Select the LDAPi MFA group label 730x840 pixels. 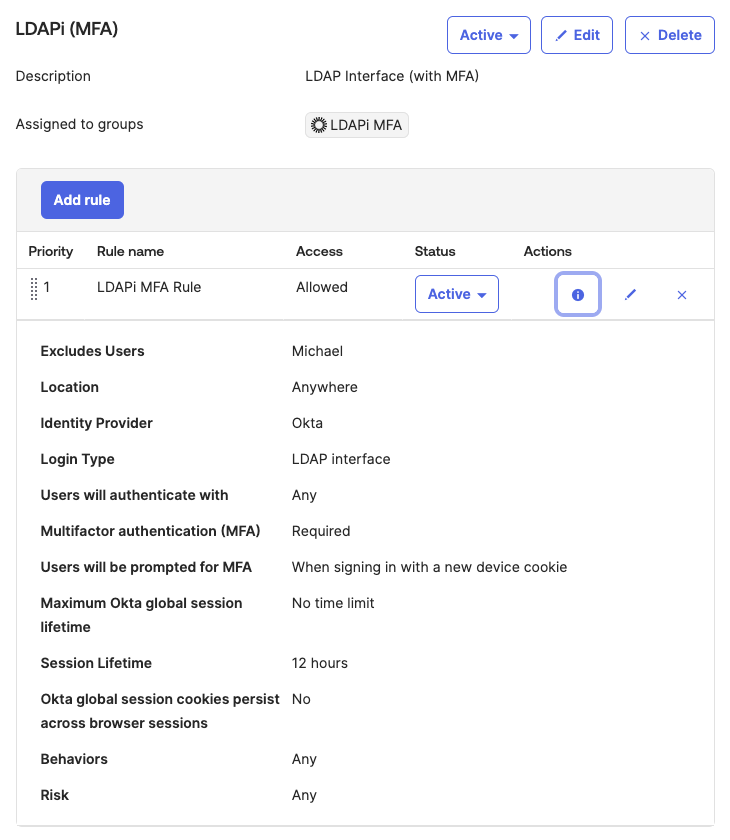(x=366, y=125)
